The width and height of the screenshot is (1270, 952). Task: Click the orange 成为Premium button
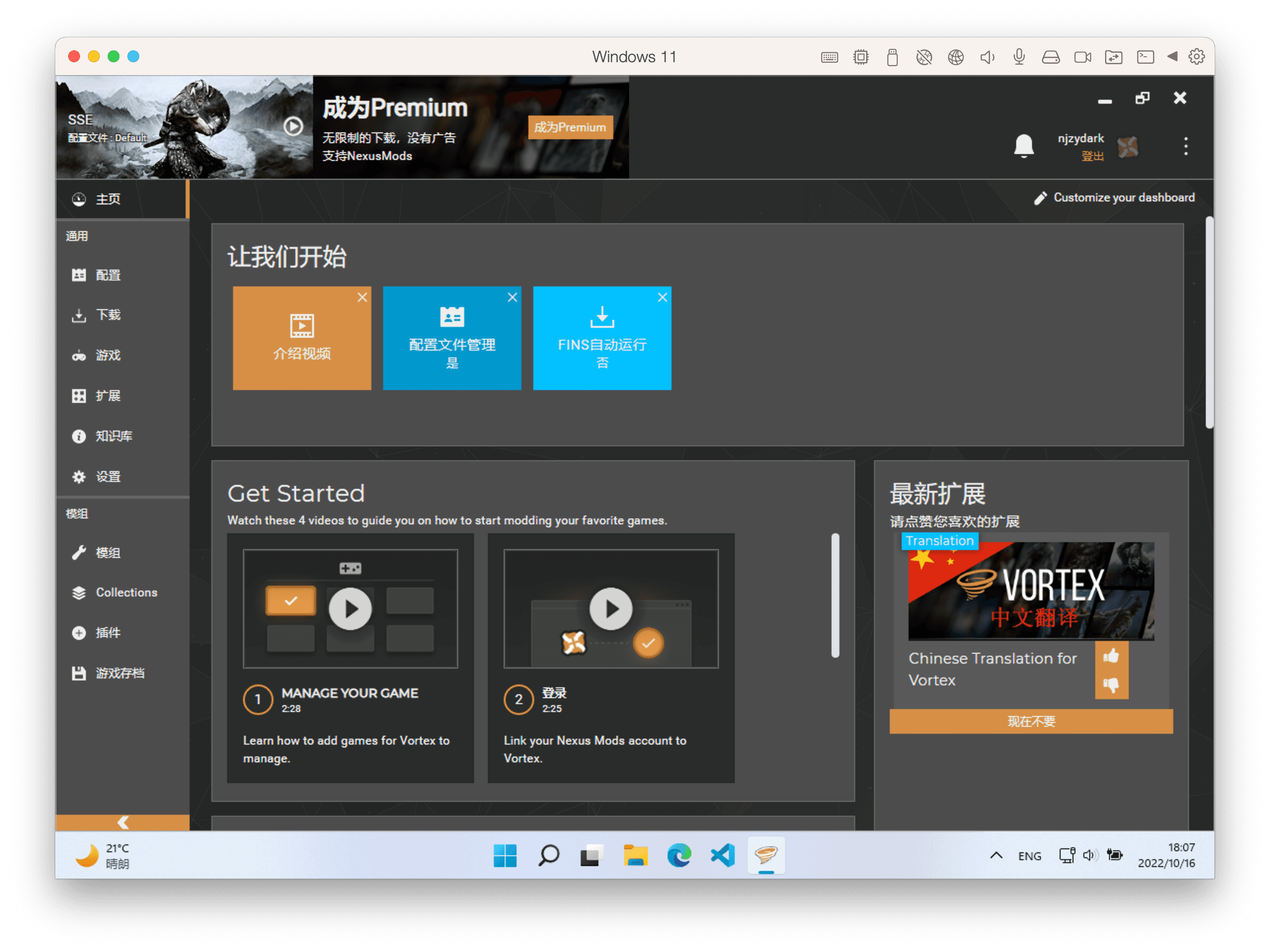point(570,127)
